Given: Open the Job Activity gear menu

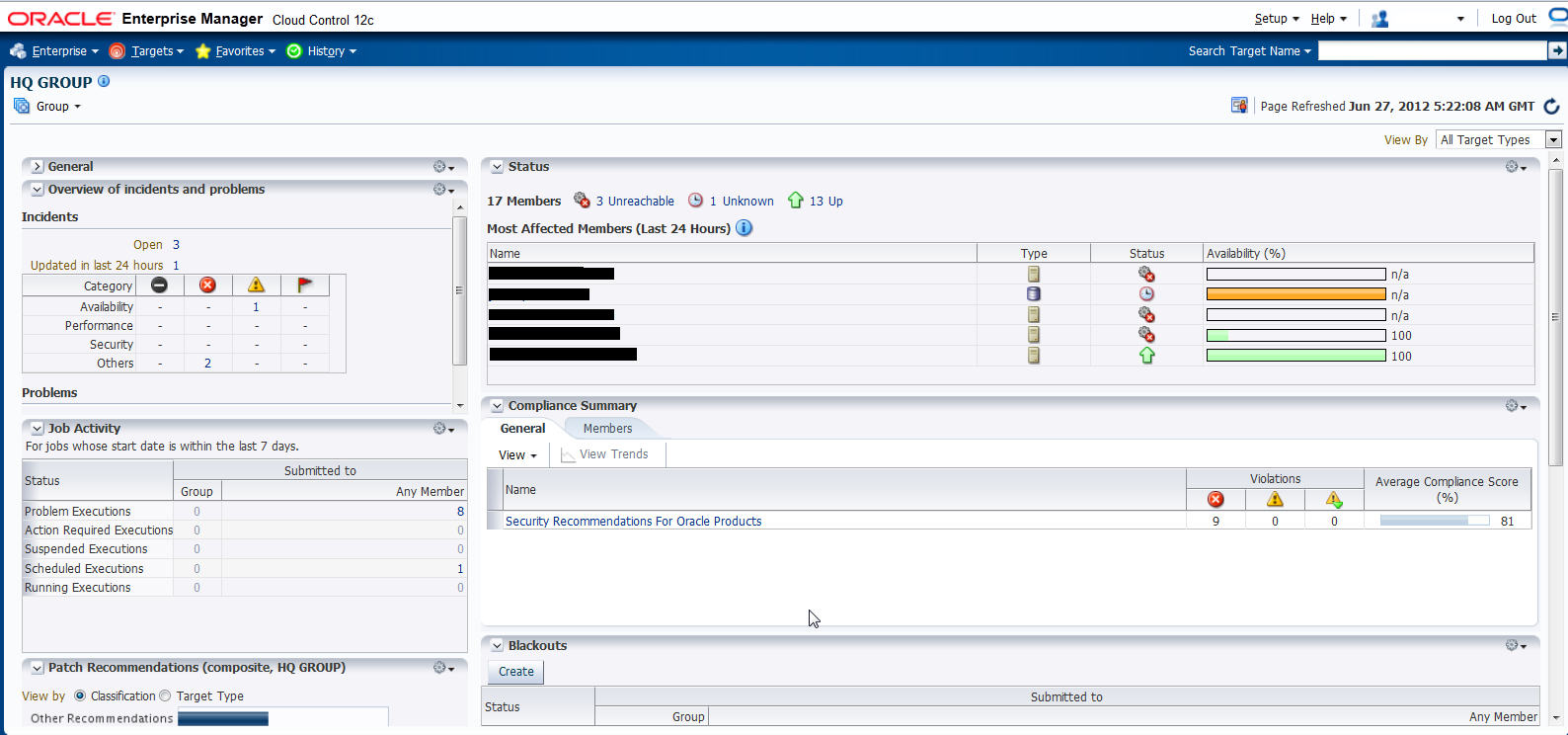Looking at the screenshot, I should click(x=443, y=429).
